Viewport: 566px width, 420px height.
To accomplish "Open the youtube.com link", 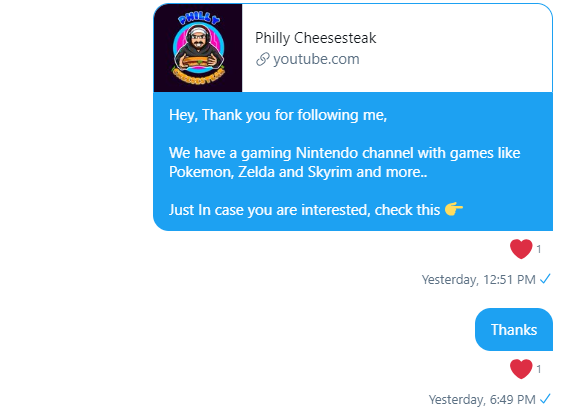I will (316, 59).
